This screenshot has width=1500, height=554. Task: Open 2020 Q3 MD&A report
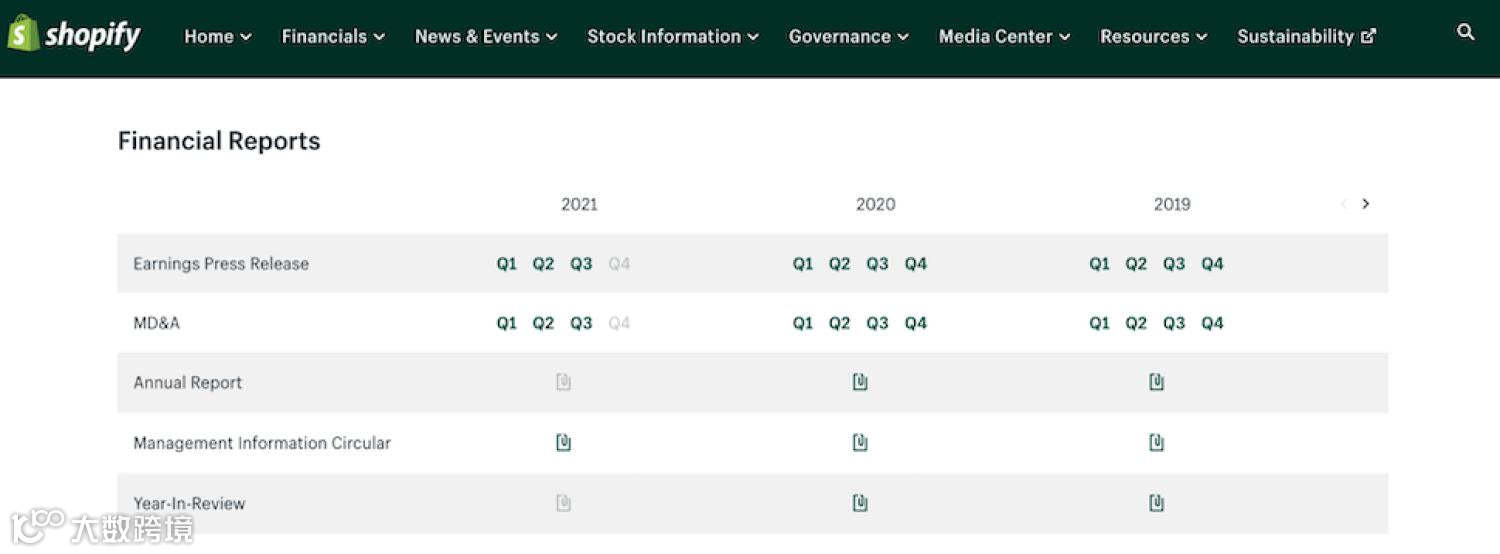tap(877, 323)
